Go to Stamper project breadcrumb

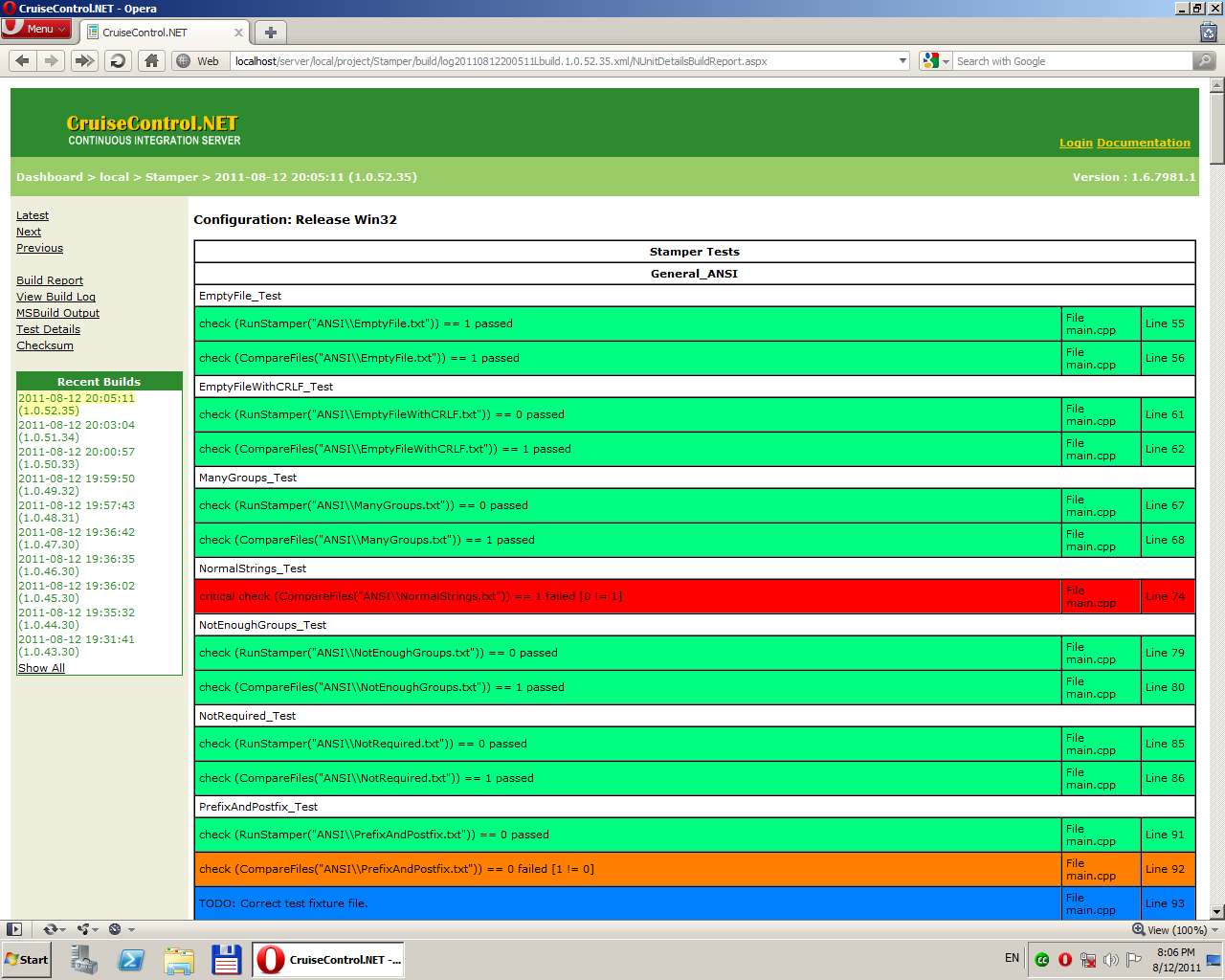point(171,177)
